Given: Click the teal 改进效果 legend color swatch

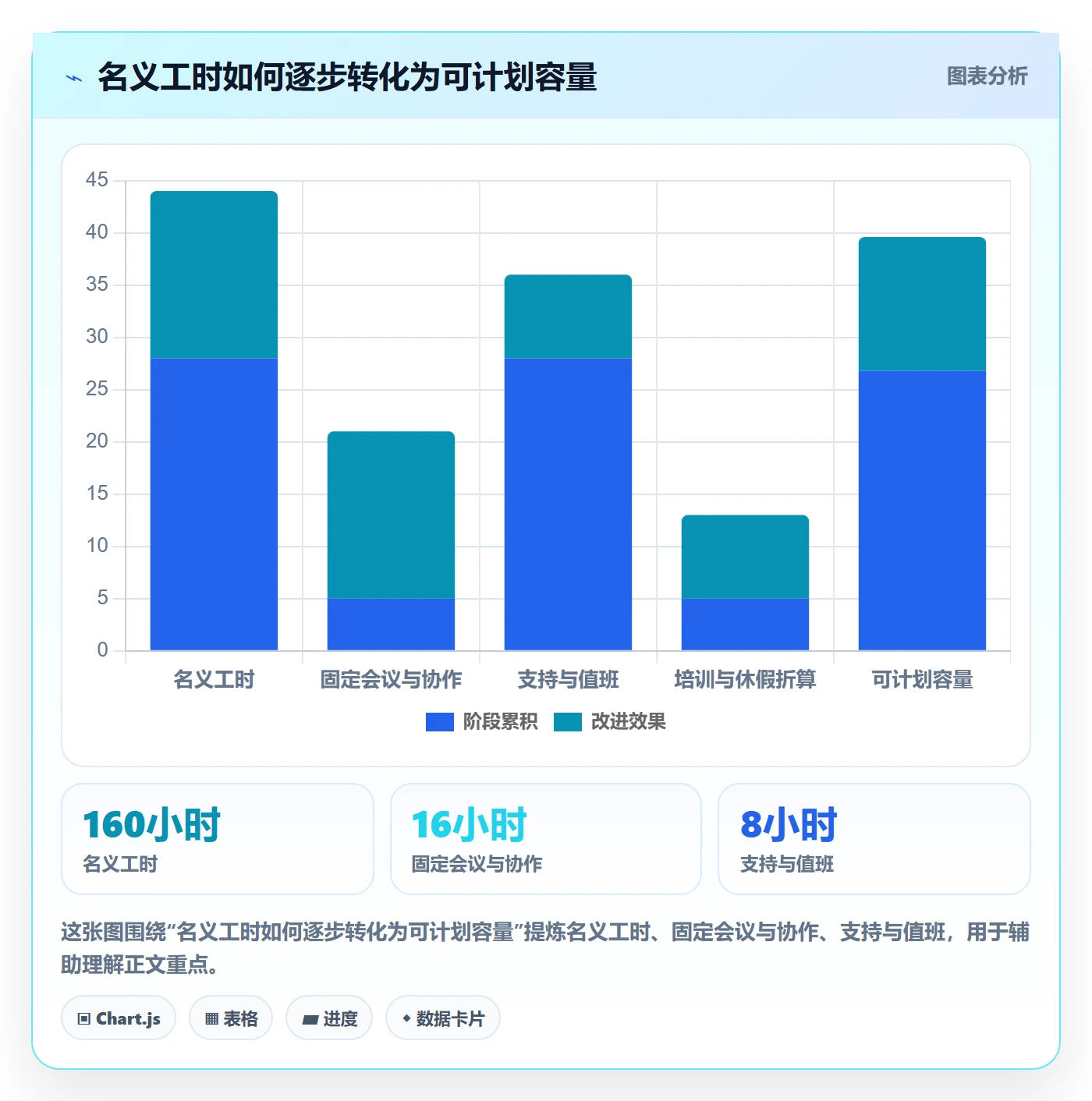Looking at the screenshot, I should 568,722.
